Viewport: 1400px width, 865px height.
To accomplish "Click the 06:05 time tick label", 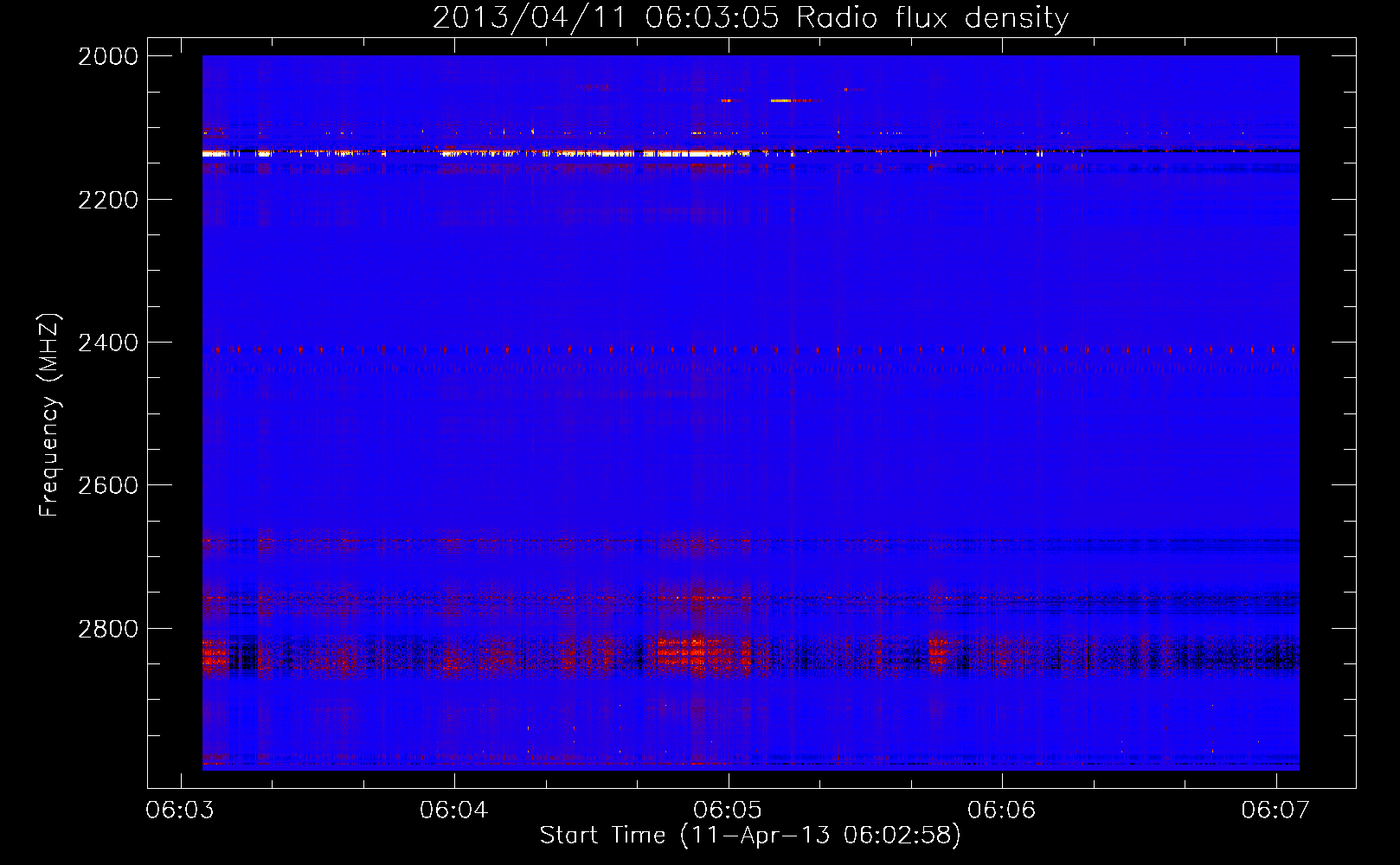I will click(x=728, y=810).
